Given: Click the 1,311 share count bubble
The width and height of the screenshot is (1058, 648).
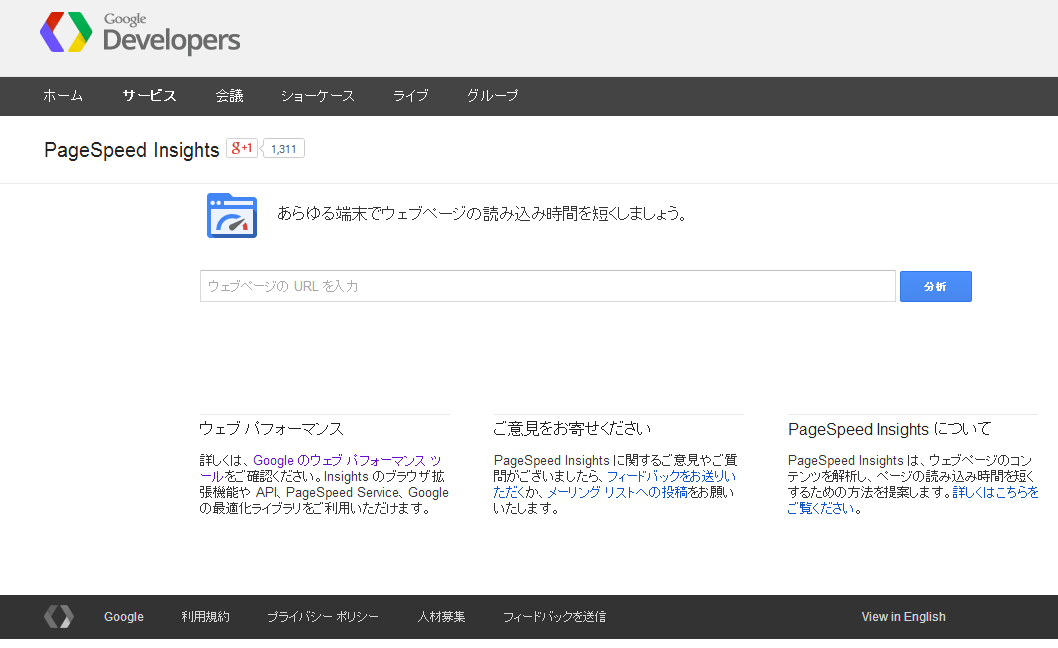Looking at the screenshot, I should (x=283, y=149).
